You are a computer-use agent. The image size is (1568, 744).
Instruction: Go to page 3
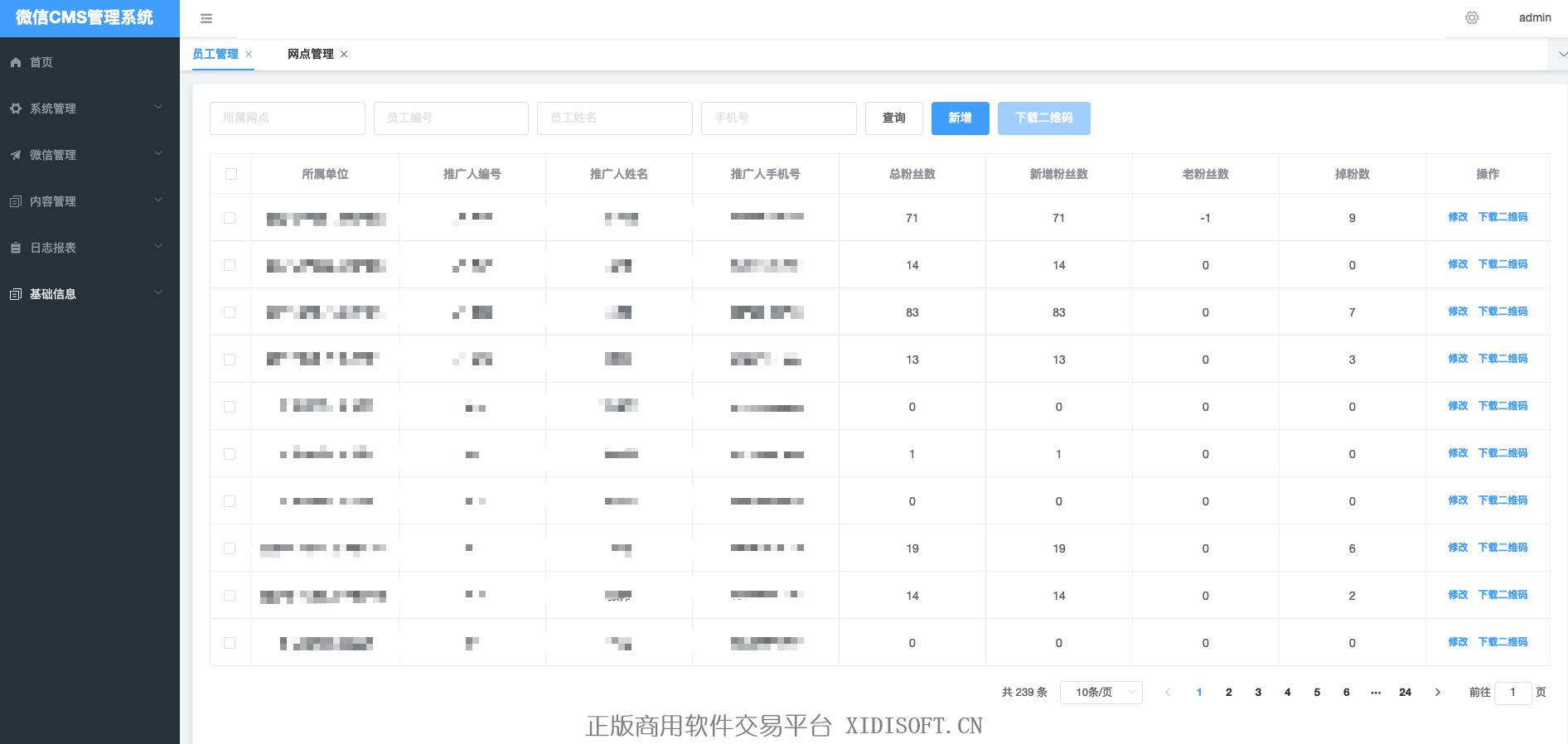pyautogui.click(x=1258, y=693)
